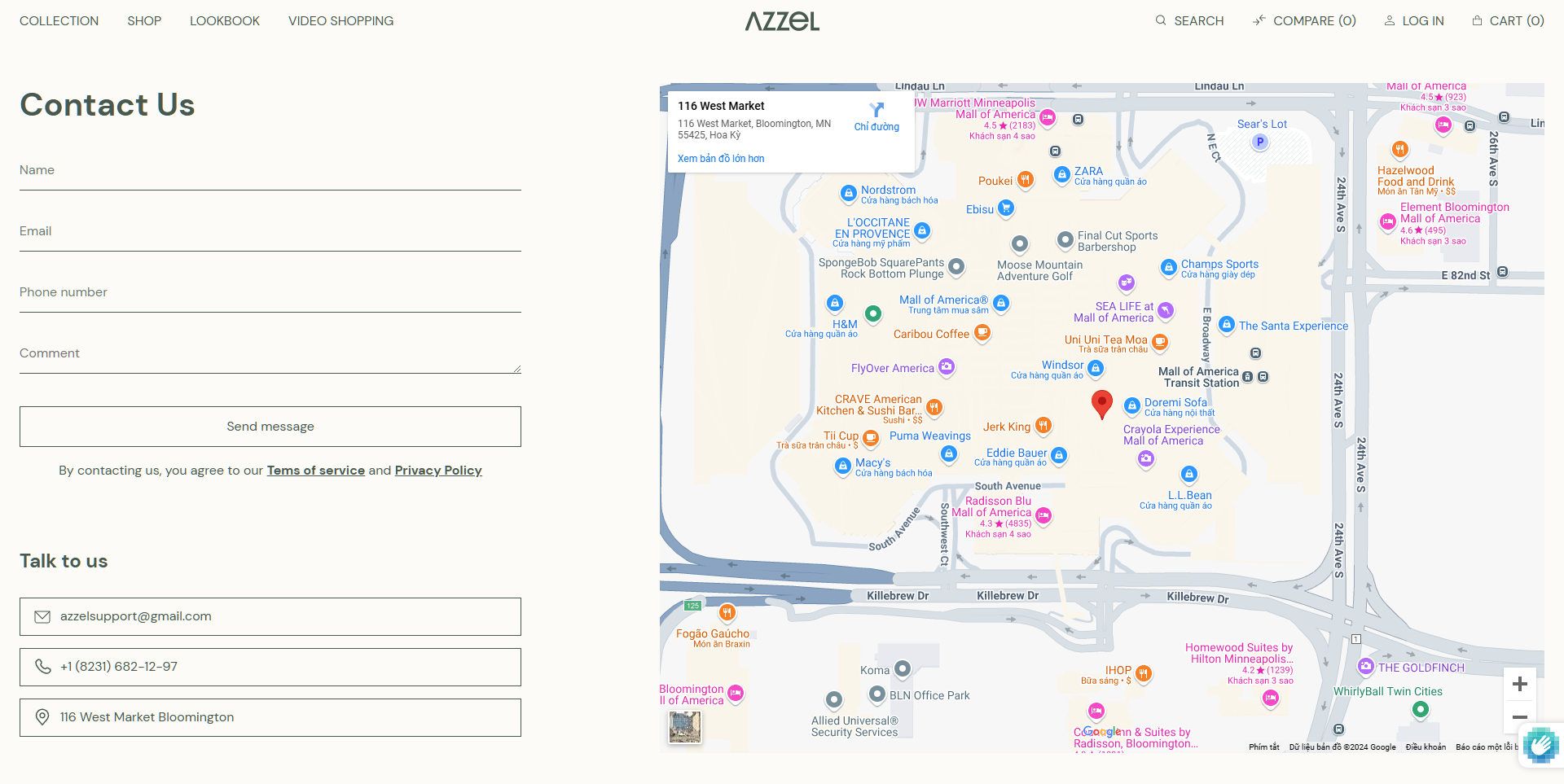Screen dimensions: 1564x784
Task: Click the 116 West Market Bloomington address box
Action: pyautogui.click(x=270, y=718)
